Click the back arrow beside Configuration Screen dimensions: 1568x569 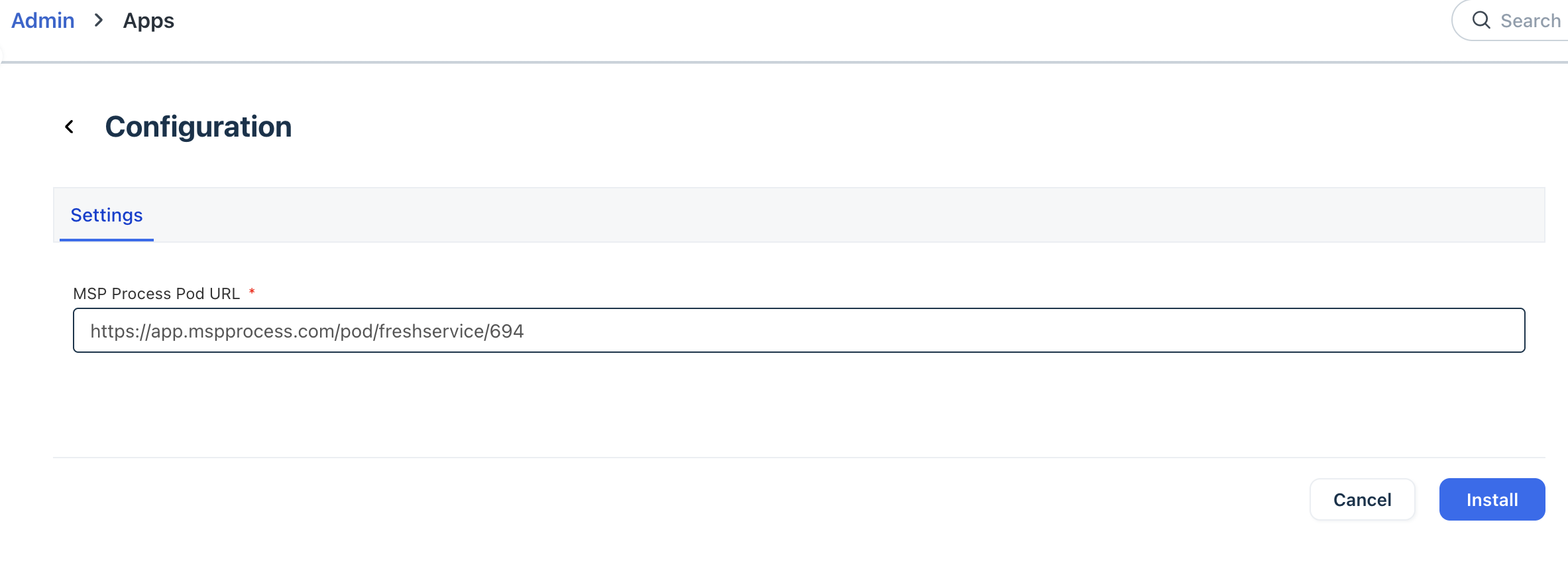(70, 127)
